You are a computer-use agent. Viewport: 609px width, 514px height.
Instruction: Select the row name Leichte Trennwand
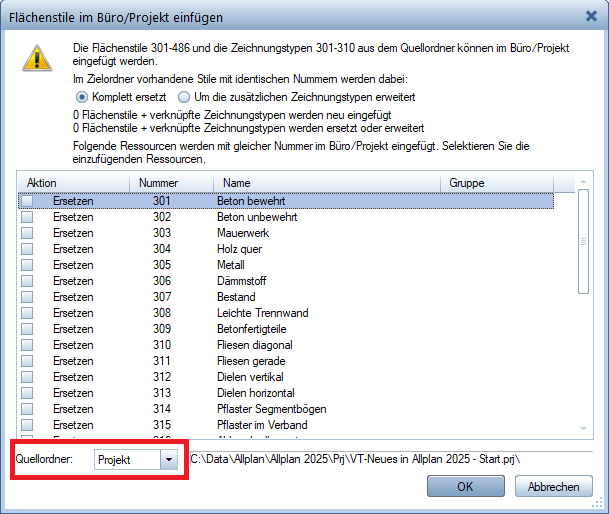click(x=263, y=313)
